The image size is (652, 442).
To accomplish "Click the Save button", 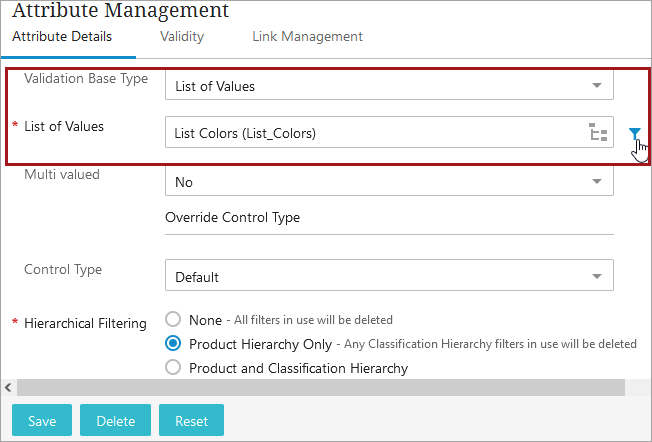I will pos(42,420).
